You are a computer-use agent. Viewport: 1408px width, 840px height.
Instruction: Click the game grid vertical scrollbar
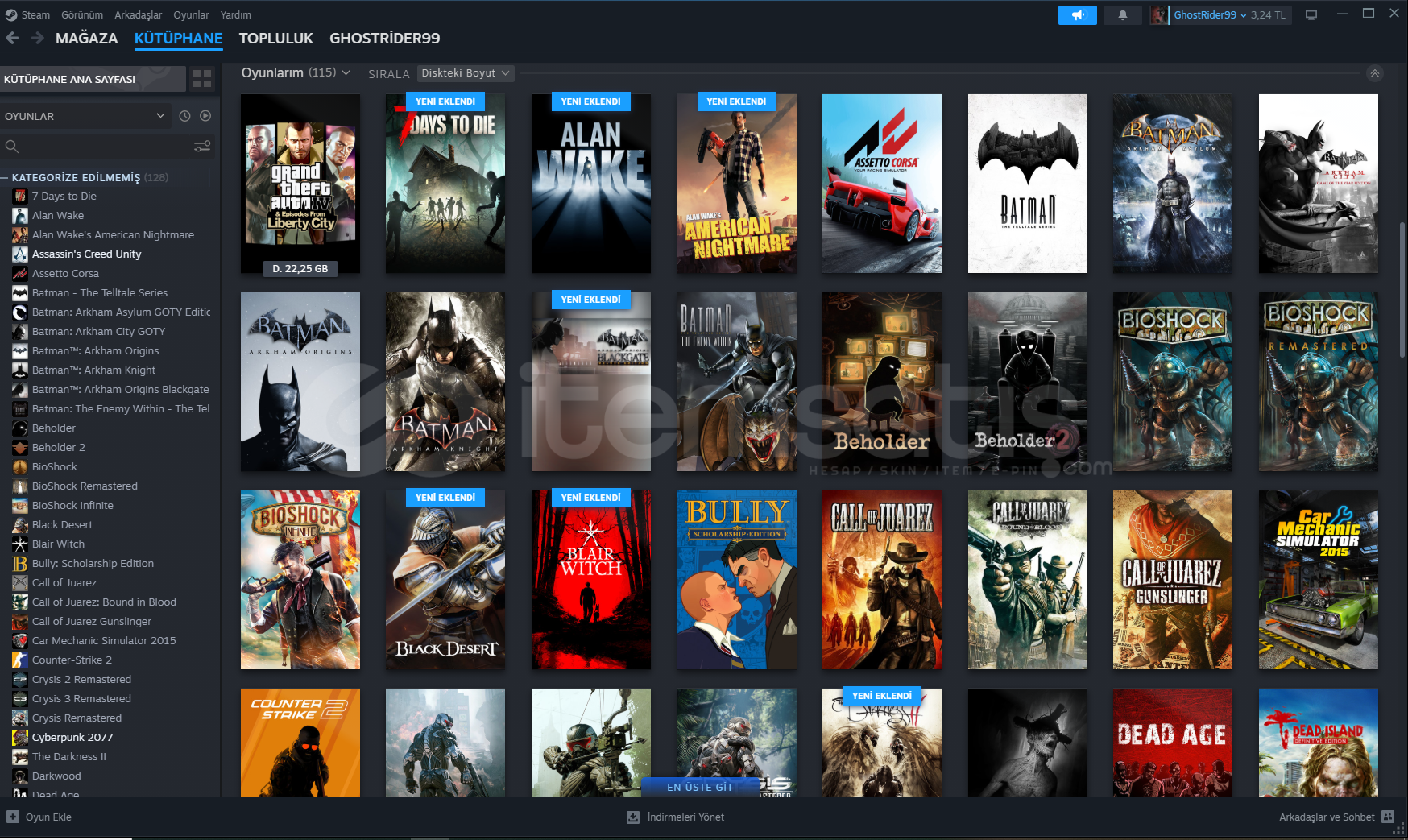click(1402, 290)
